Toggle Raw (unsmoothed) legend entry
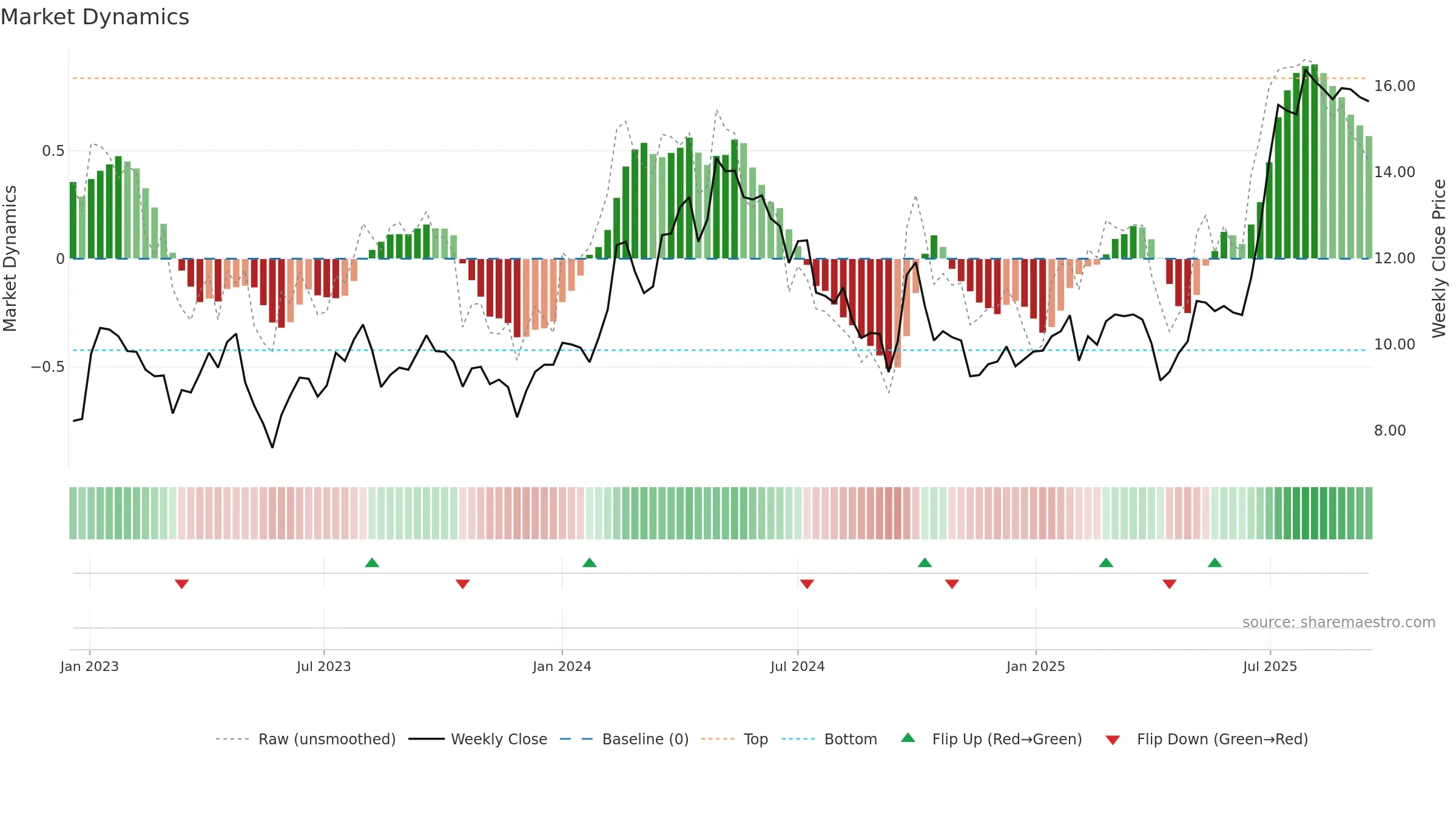This screenshot has height=819, width=1456. (306, 739)
